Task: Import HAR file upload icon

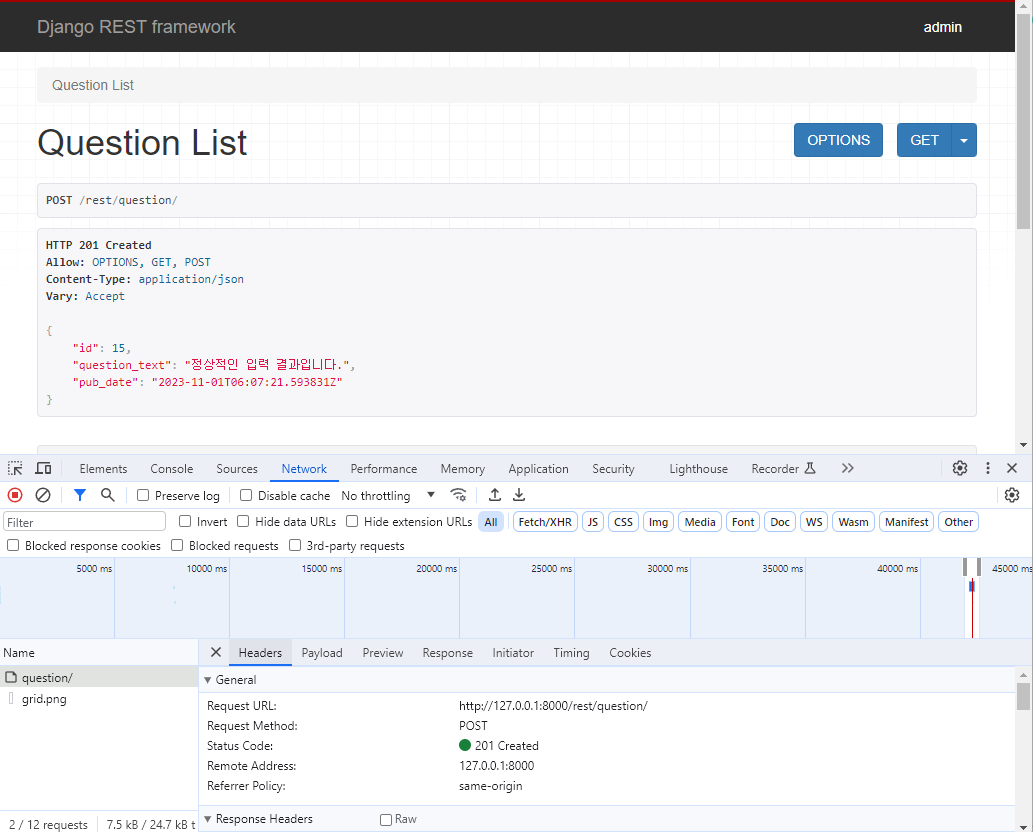Action: [495, 495]
